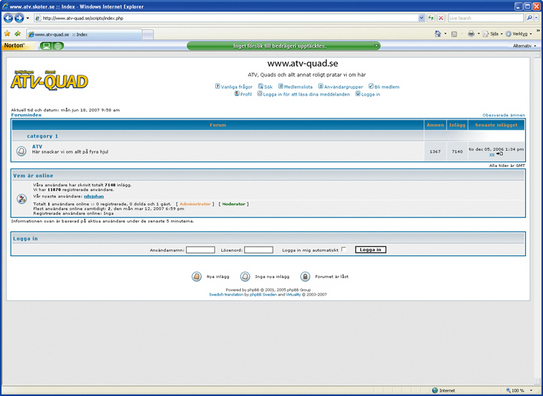Click the red Stop loading icon

pyautogui.click(x=441, y=18)
